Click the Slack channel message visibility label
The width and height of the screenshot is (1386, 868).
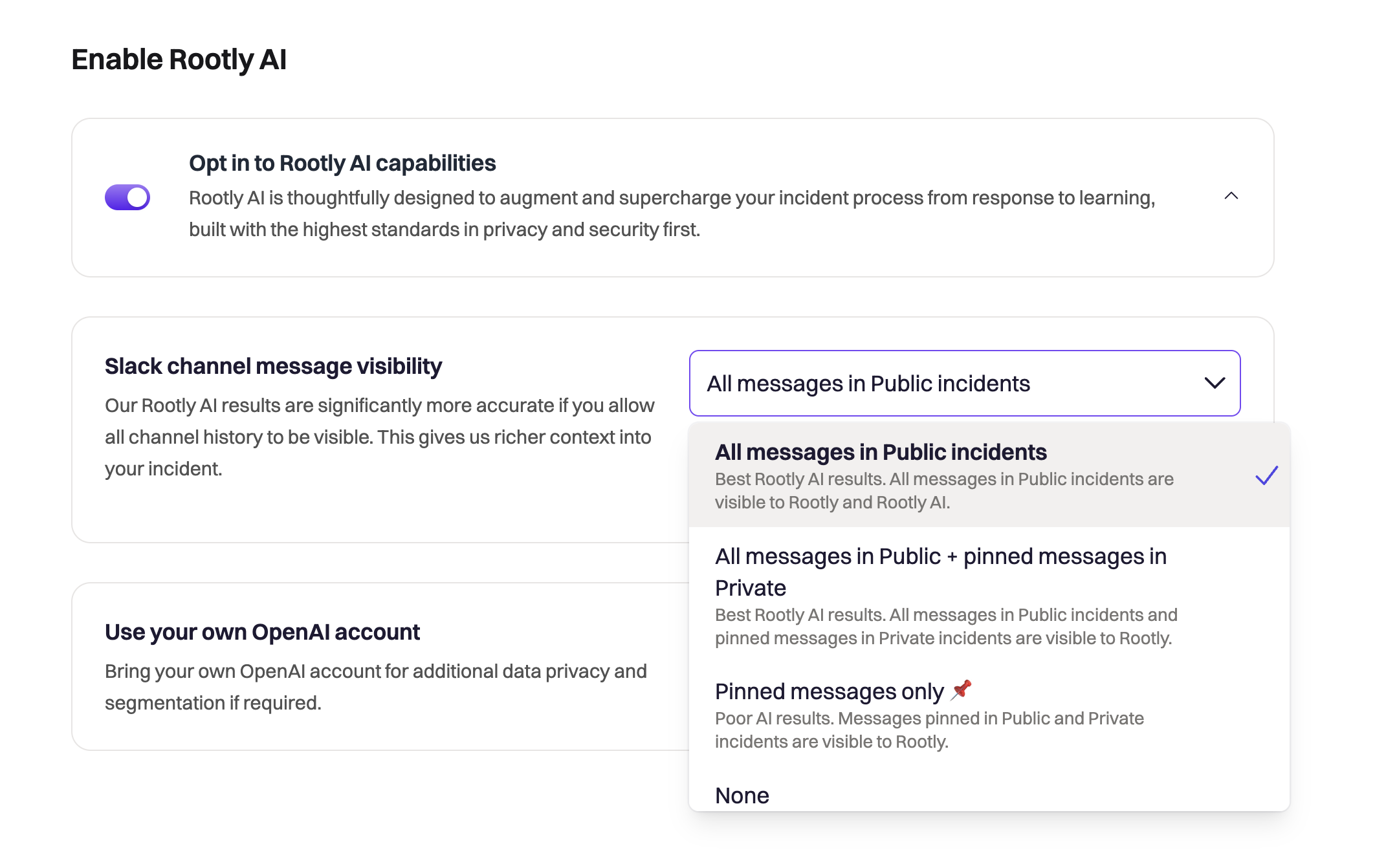274,366
